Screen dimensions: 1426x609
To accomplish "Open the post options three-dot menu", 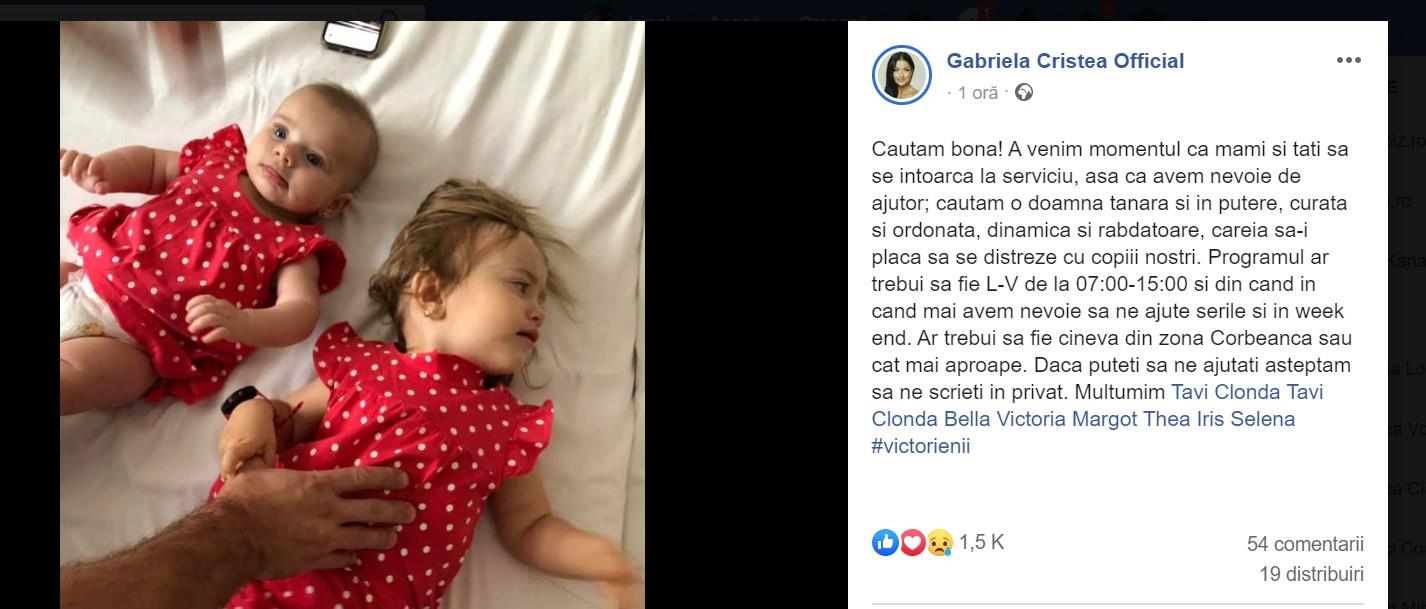I will coord(1348,60).
